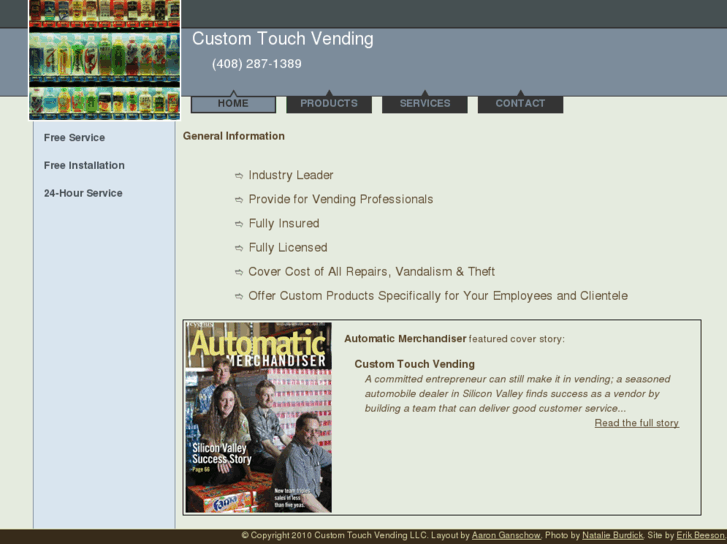Click the arrow bullet beside Fully Insured
The width and height of the screenshot is (727, 545).
pos(239,224)
